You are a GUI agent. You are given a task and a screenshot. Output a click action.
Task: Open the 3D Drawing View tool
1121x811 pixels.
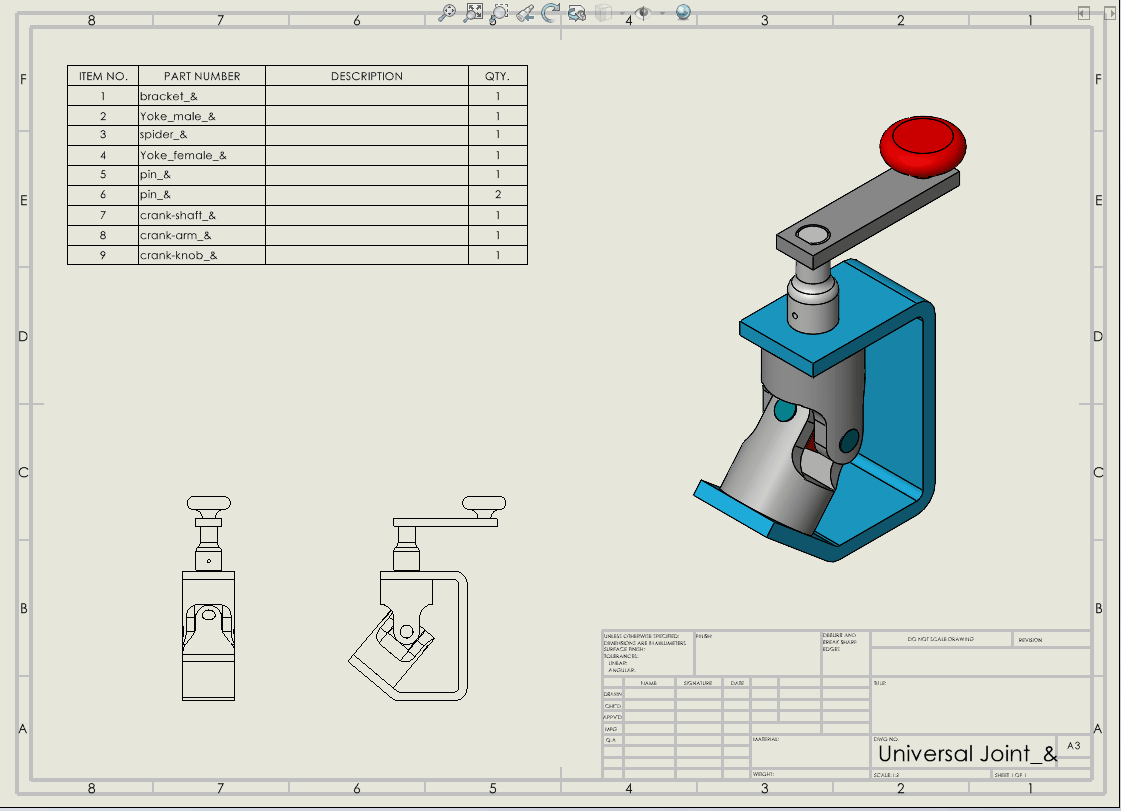(x=577, y=12)
